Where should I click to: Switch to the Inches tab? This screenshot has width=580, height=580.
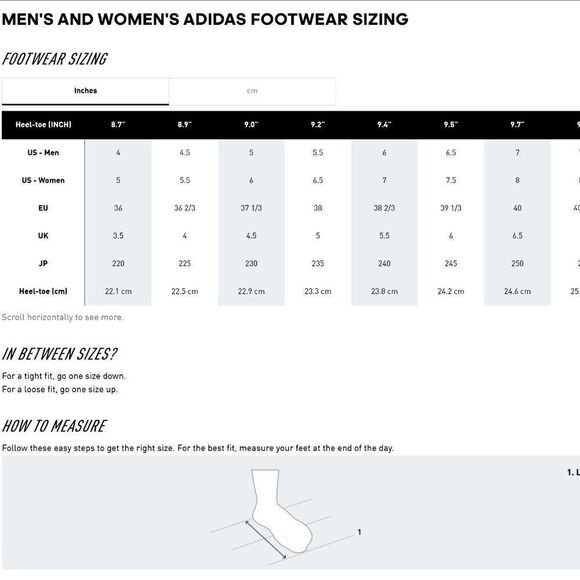click(85, 91)
